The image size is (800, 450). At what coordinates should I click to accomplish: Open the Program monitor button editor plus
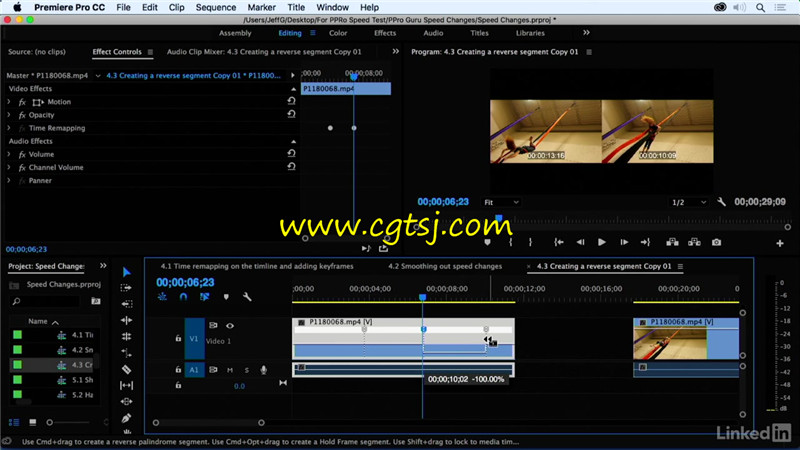click(x=780, y=243)
